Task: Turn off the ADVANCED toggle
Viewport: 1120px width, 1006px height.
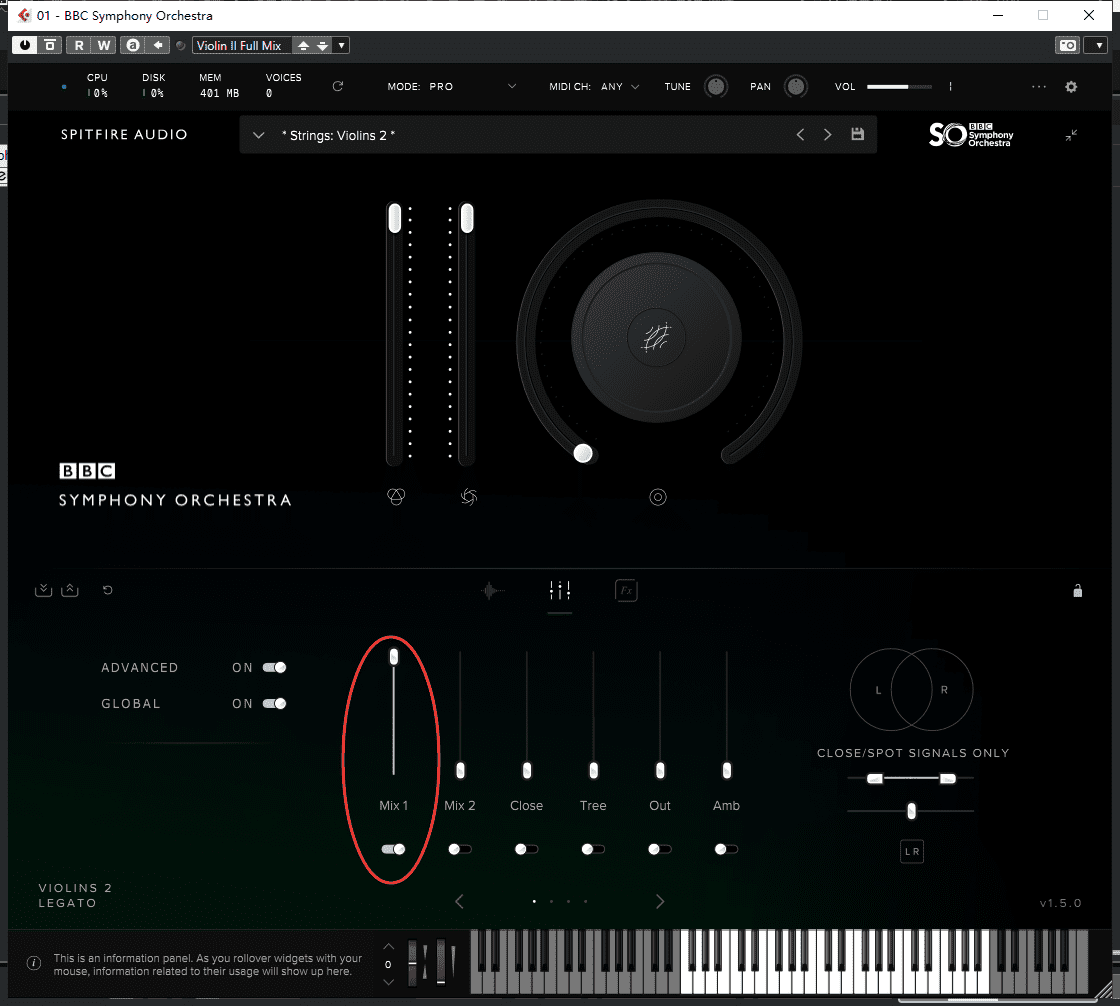Action: [274, 668]
